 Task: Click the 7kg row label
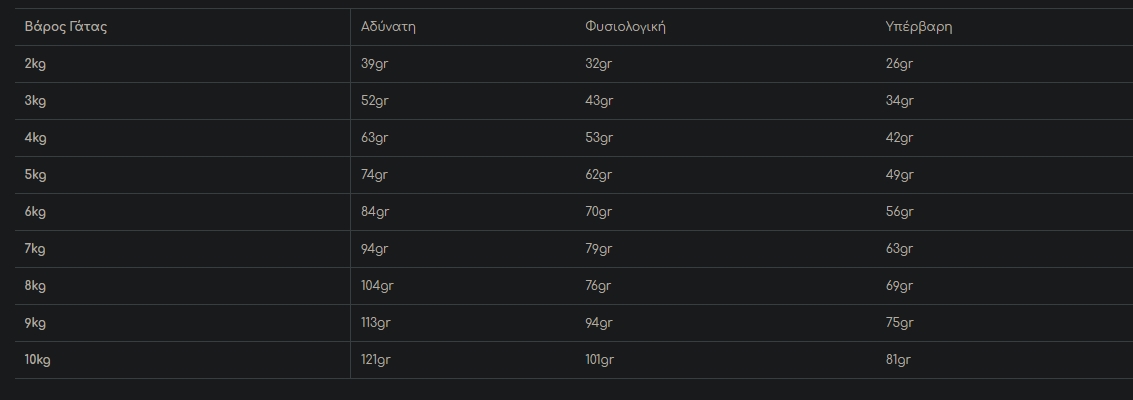pyautogui.click(x=36, y=249)
